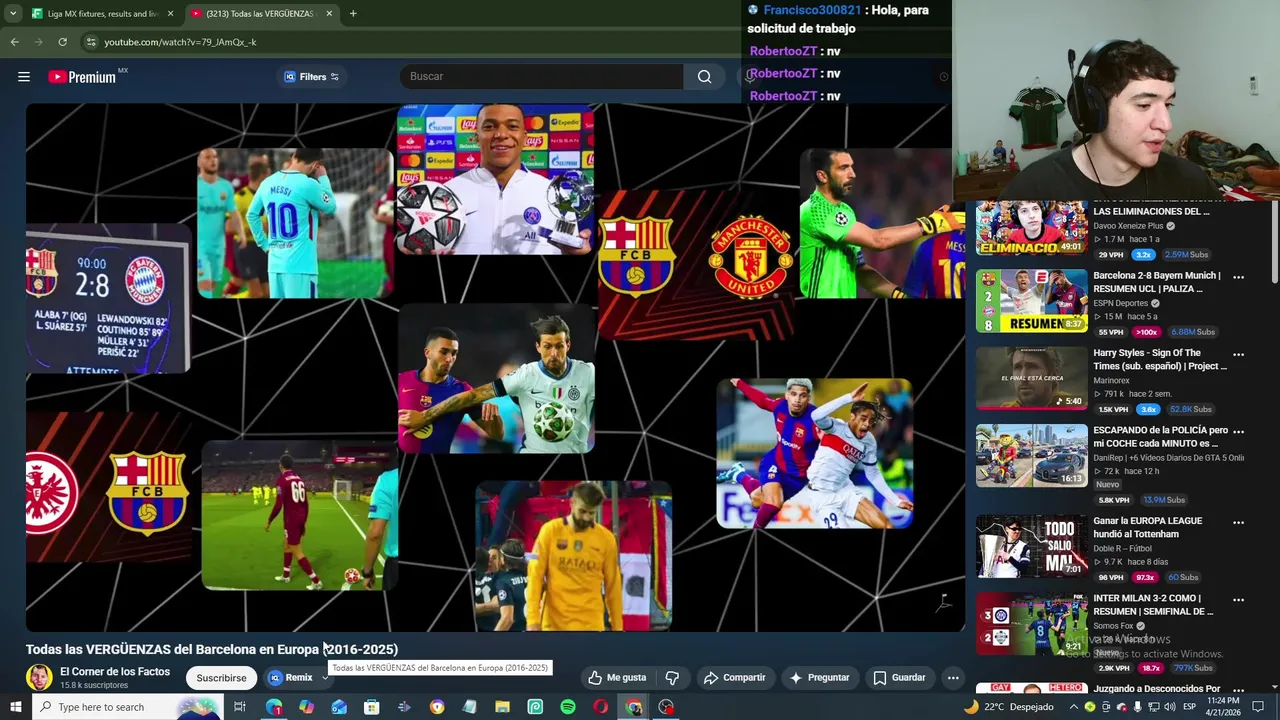1280x720 pixels.
Task: Focus the Buscar search field
Action: point(542,77)
